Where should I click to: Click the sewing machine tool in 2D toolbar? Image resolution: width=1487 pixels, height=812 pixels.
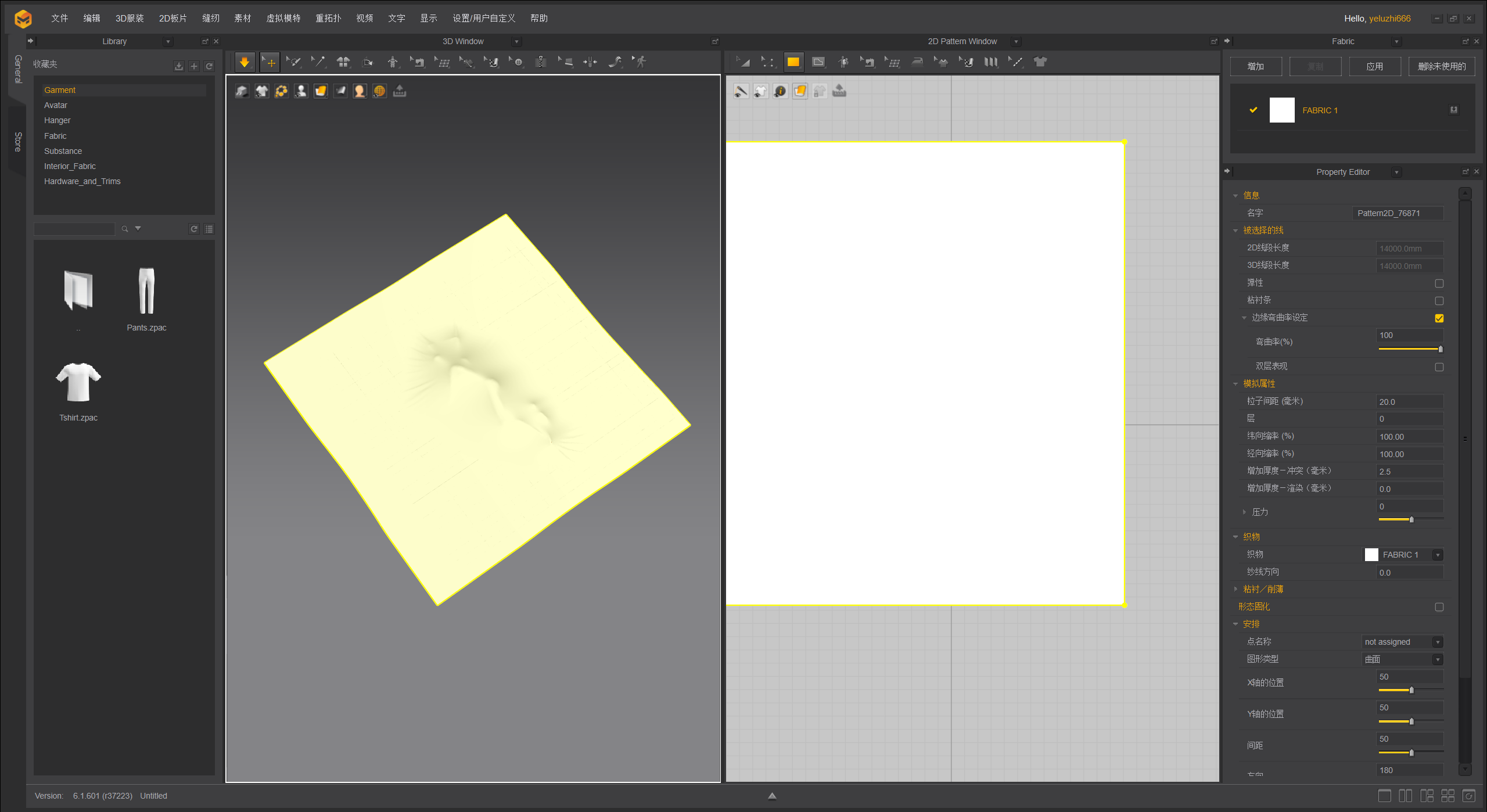pyautogui.click(x=868, y=62)
